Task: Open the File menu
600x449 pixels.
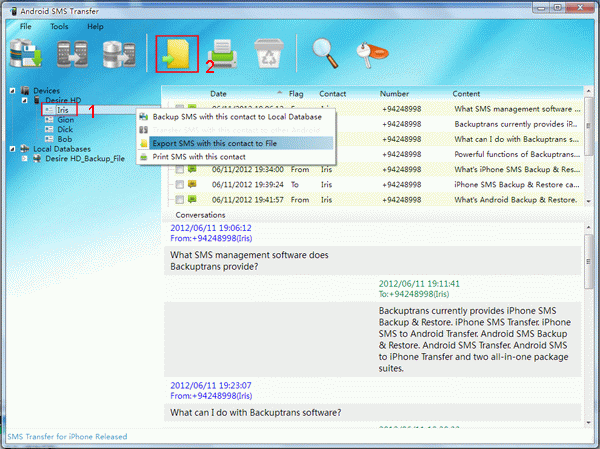Action: tap(26, 26)
